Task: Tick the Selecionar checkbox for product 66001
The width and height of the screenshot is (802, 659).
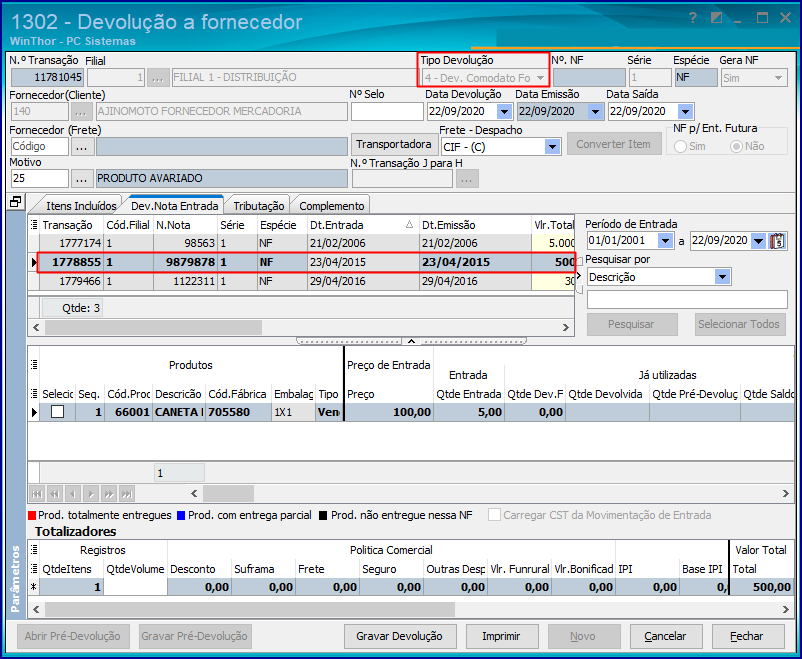Action: pos(58,412)
